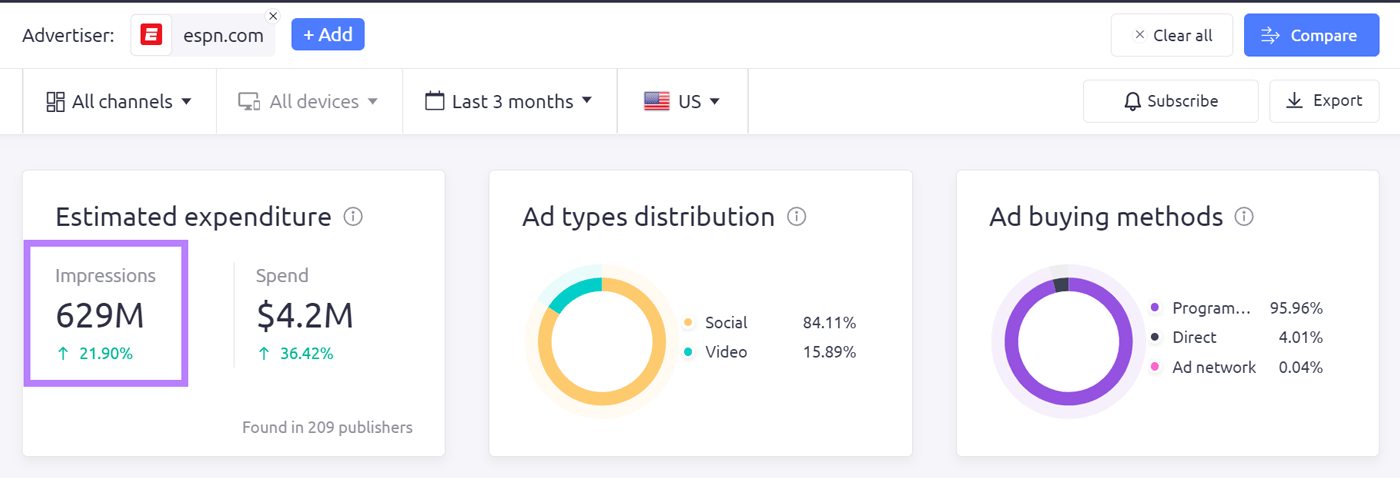Remove espn.com advertiser with the x icon
The image size is (1400, 478).
pyautogui.click(x=273, y=16)
